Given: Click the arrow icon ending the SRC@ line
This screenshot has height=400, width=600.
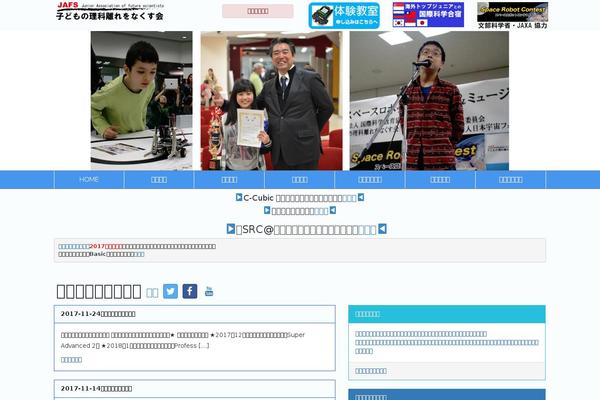Looking at the screenshot, I should tap(382, 229).
